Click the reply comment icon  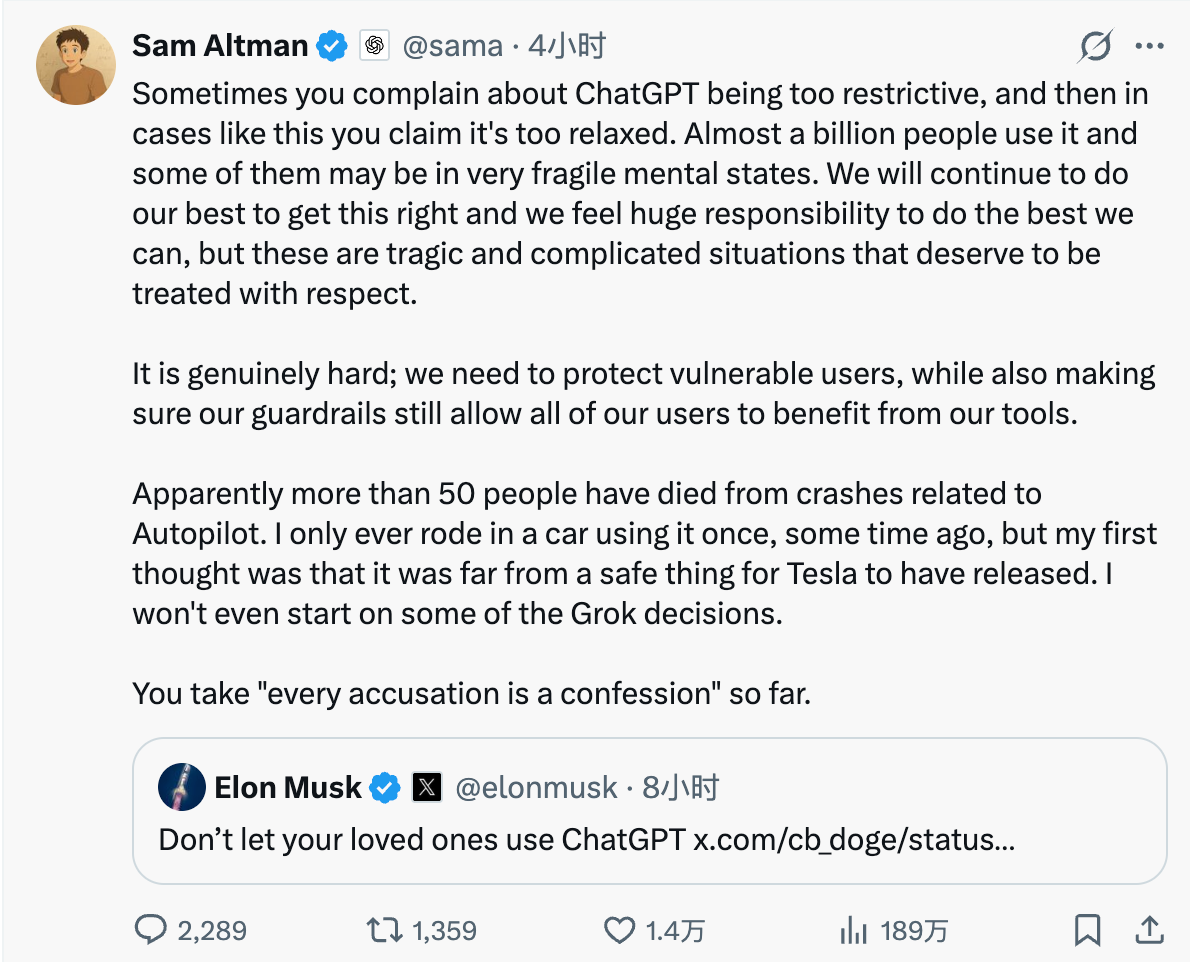point(150,930)
